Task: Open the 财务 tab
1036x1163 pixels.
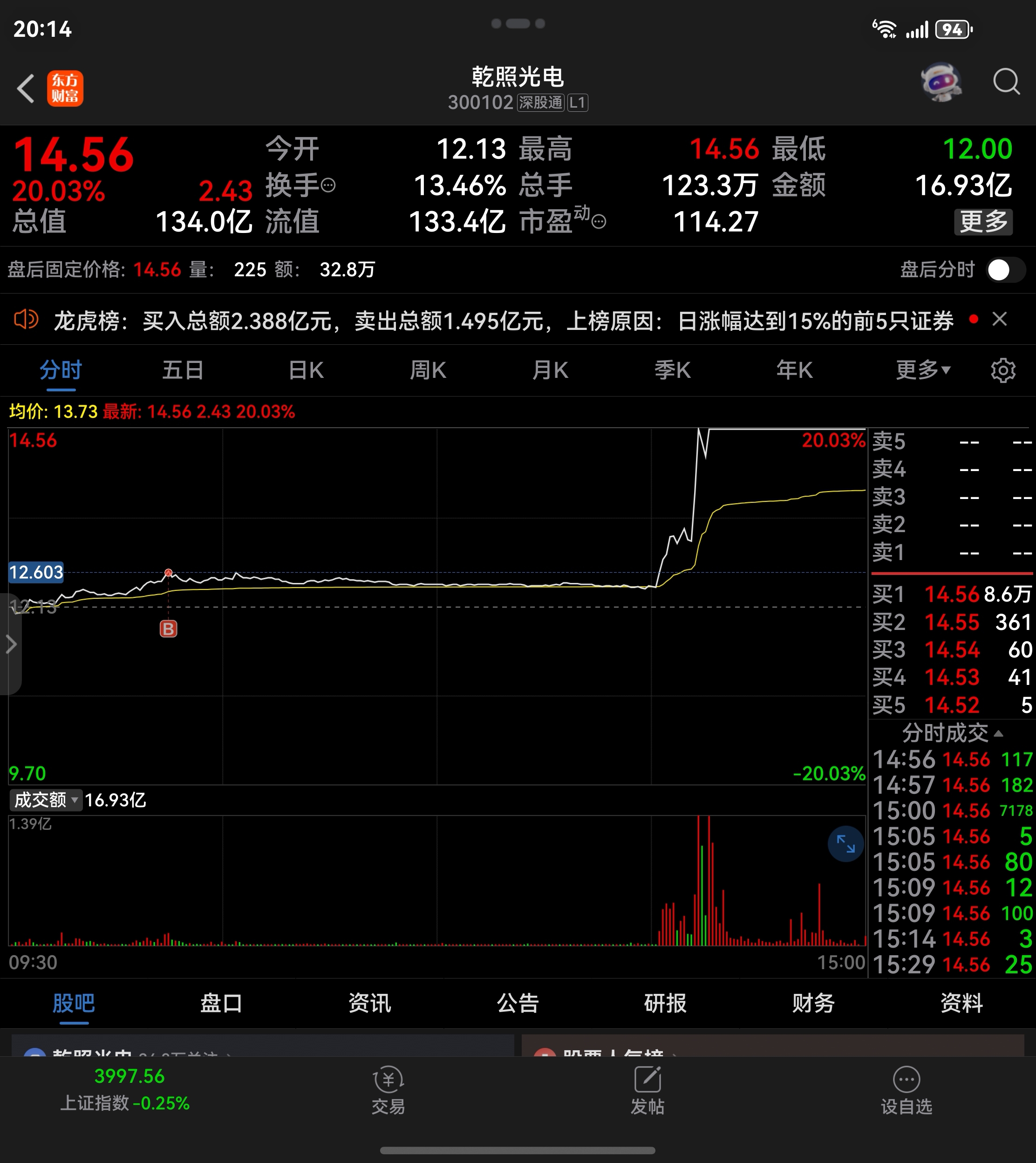Action: pyautogui.click(x=813, y=1003)
